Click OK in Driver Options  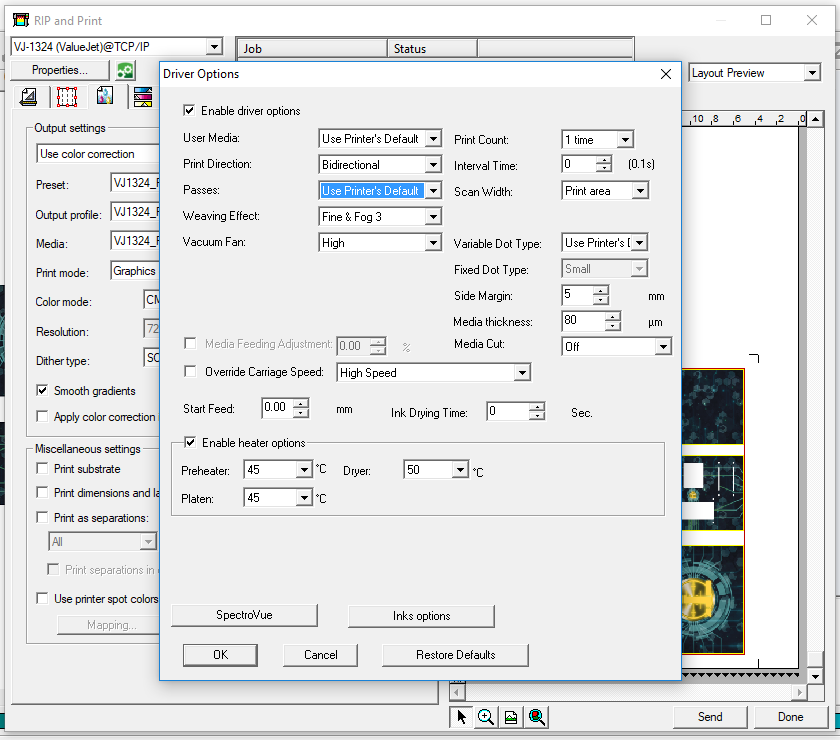[x=220, y=655]
